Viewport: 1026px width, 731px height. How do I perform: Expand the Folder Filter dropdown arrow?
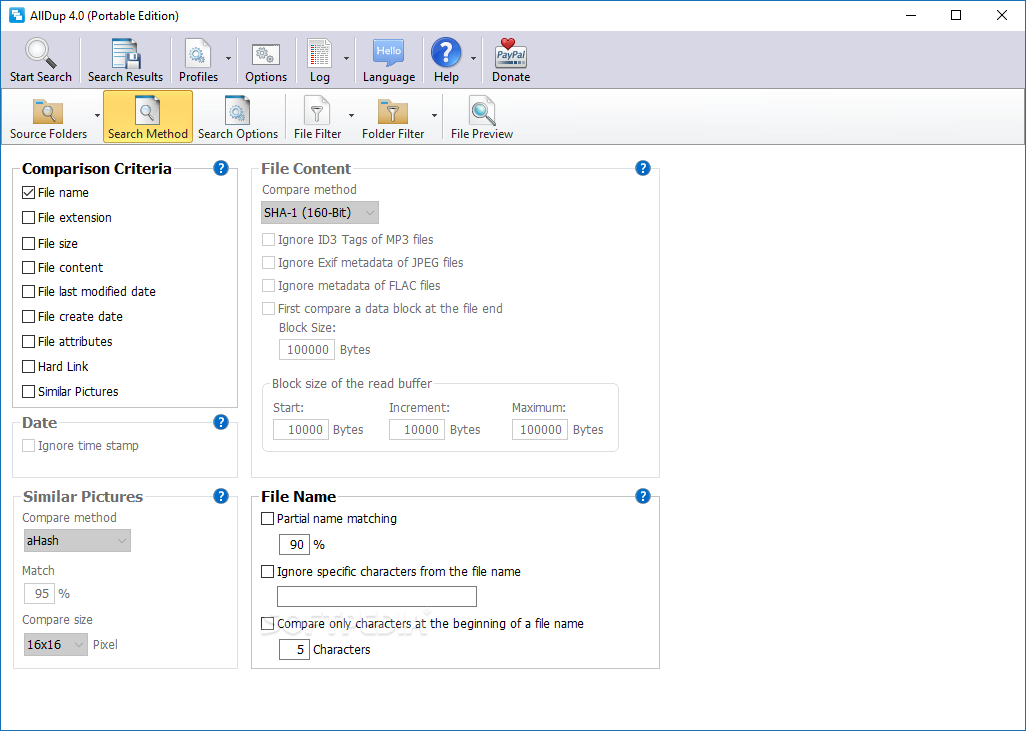click(434, 116)
